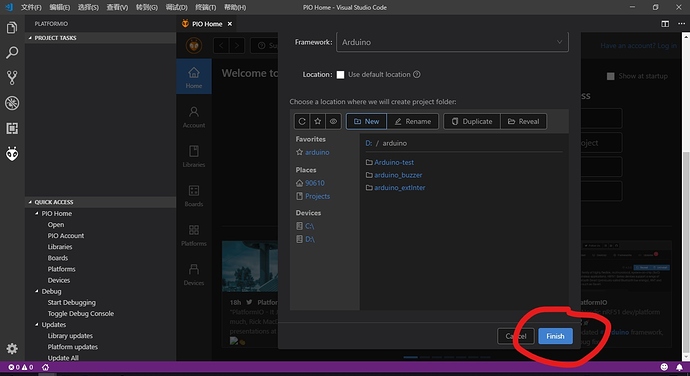Viewport: 690px width, 376px height.
Task: Collapse the Updates tree node
Action: coord(37,325)
